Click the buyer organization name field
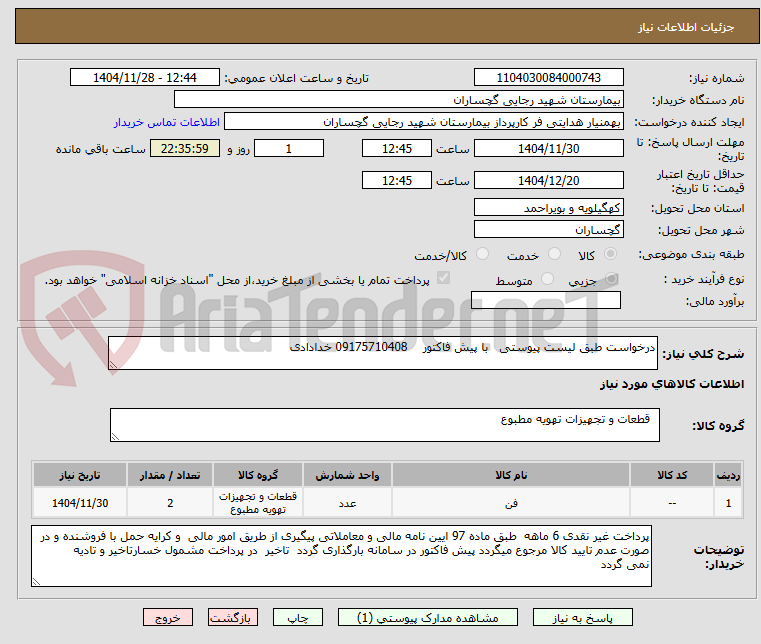The height and width of the screenshot is (644, 761). [x=398, y=99]
